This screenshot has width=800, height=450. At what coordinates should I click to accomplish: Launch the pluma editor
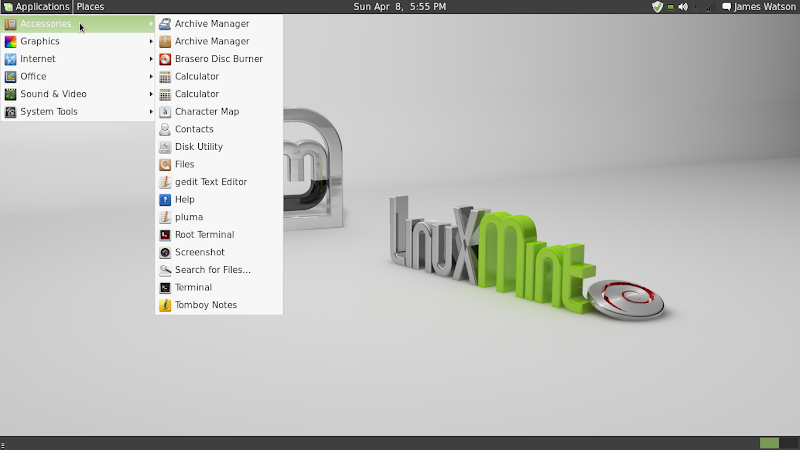[219, 217]
